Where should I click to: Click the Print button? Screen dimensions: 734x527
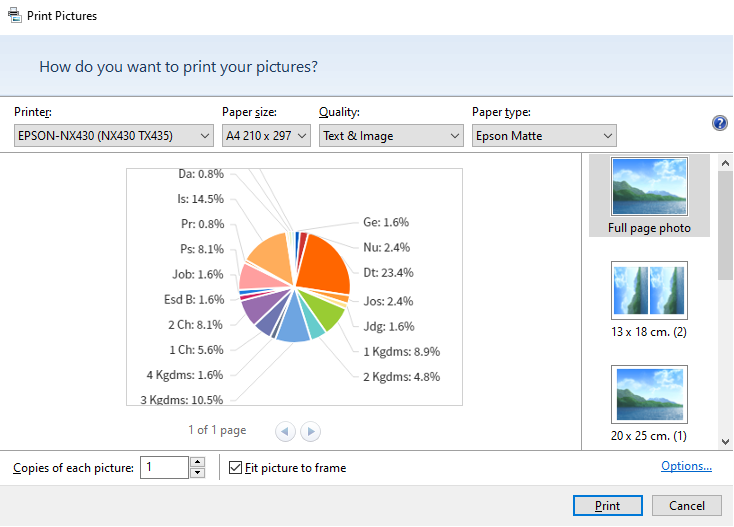point(608,505)
